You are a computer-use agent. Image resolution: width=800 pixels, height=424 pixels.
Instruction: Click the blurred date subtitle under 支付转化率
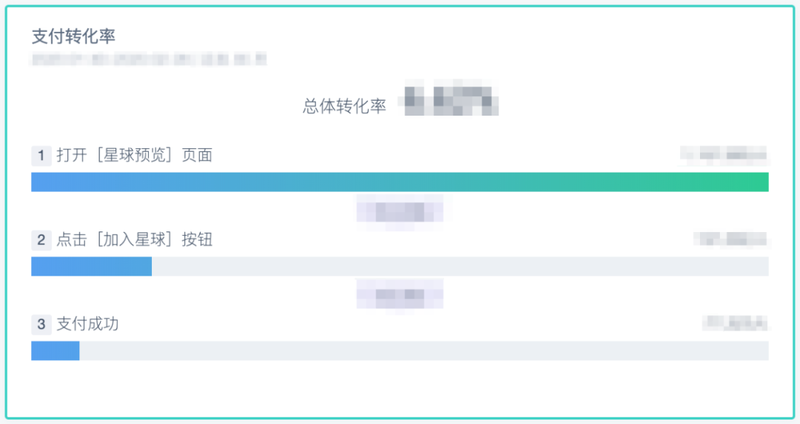point(149,59)
